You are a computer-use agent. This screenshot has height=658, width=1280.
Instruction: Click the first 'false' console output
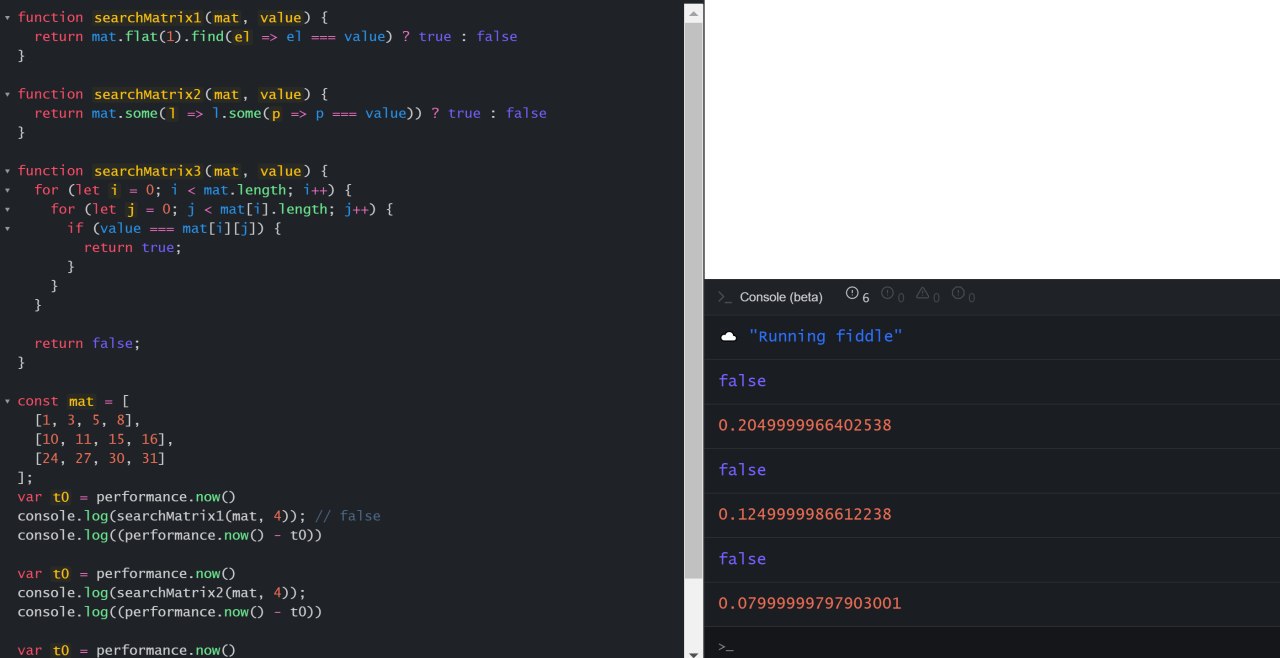[742, 381]
